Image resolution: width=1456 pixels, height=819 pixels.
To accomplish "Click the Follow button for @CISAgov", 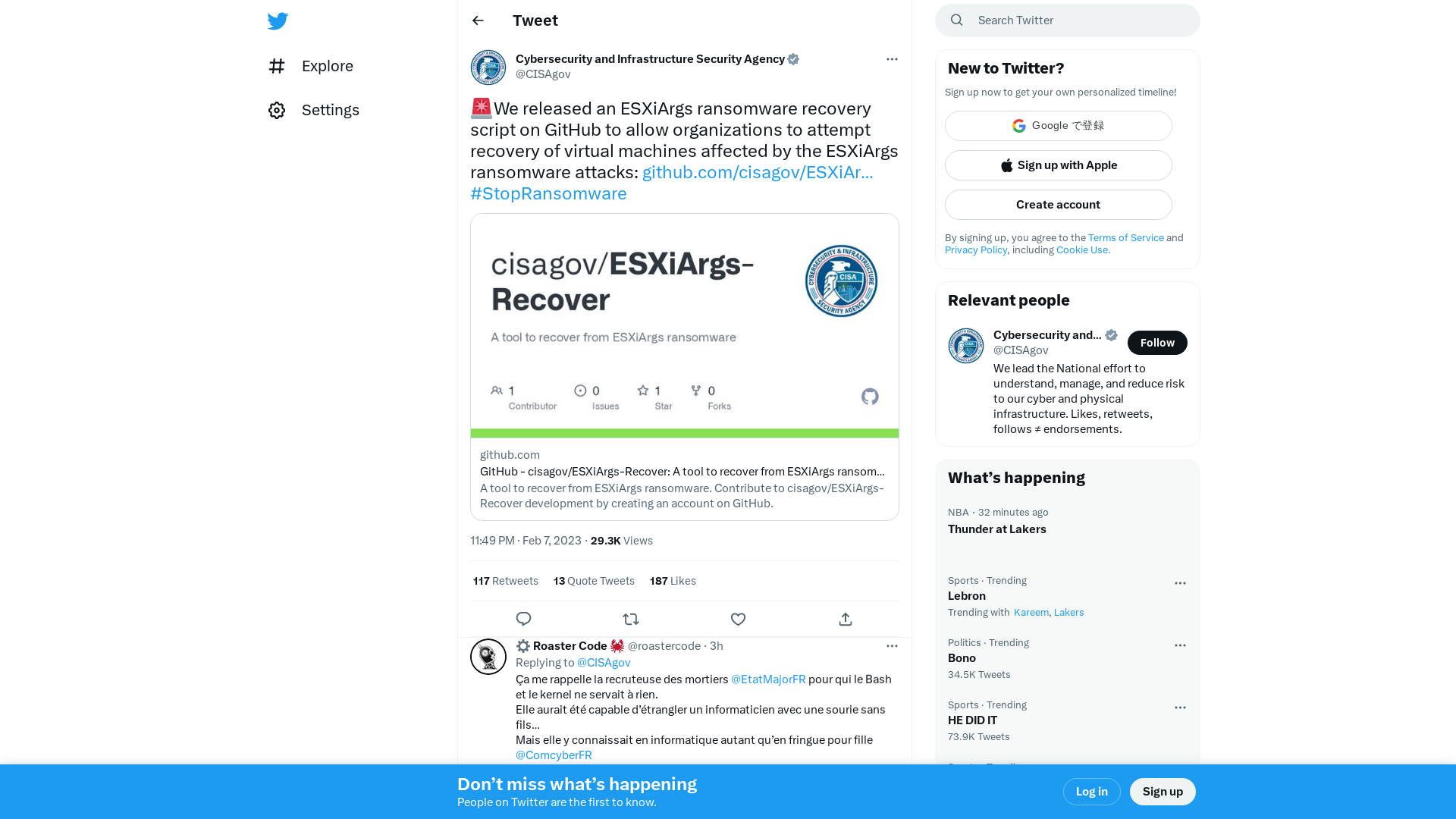I will tap(1157, 342).
